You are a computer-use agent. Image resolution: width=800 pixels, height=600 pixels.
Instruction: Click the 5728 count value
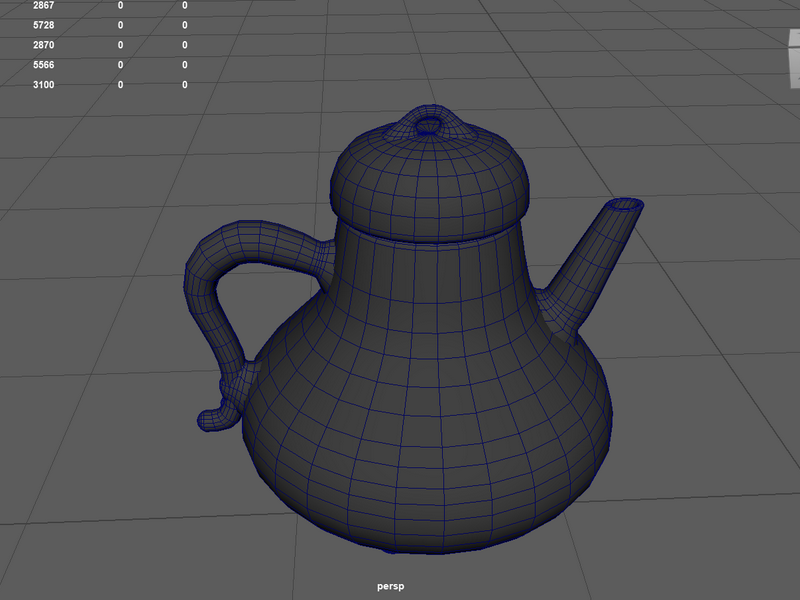43,25
